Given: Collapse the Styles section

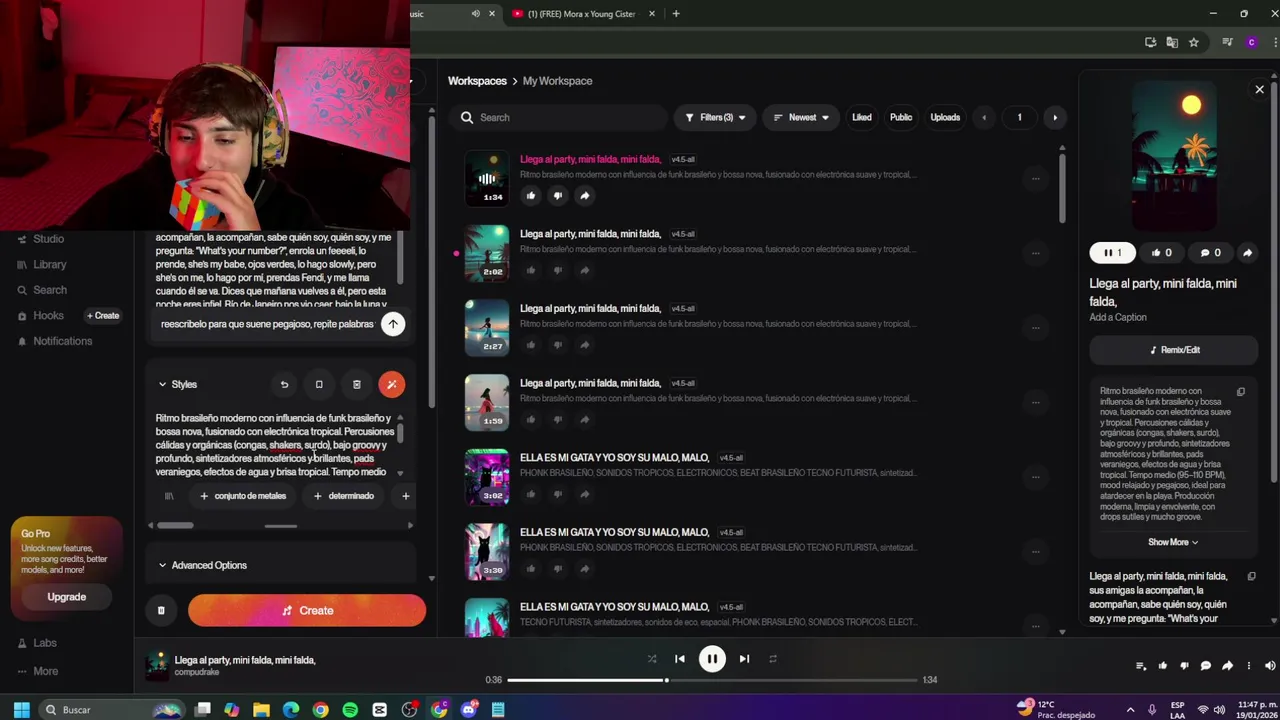Looking at the screenshot, I should (x=178, y=384).
